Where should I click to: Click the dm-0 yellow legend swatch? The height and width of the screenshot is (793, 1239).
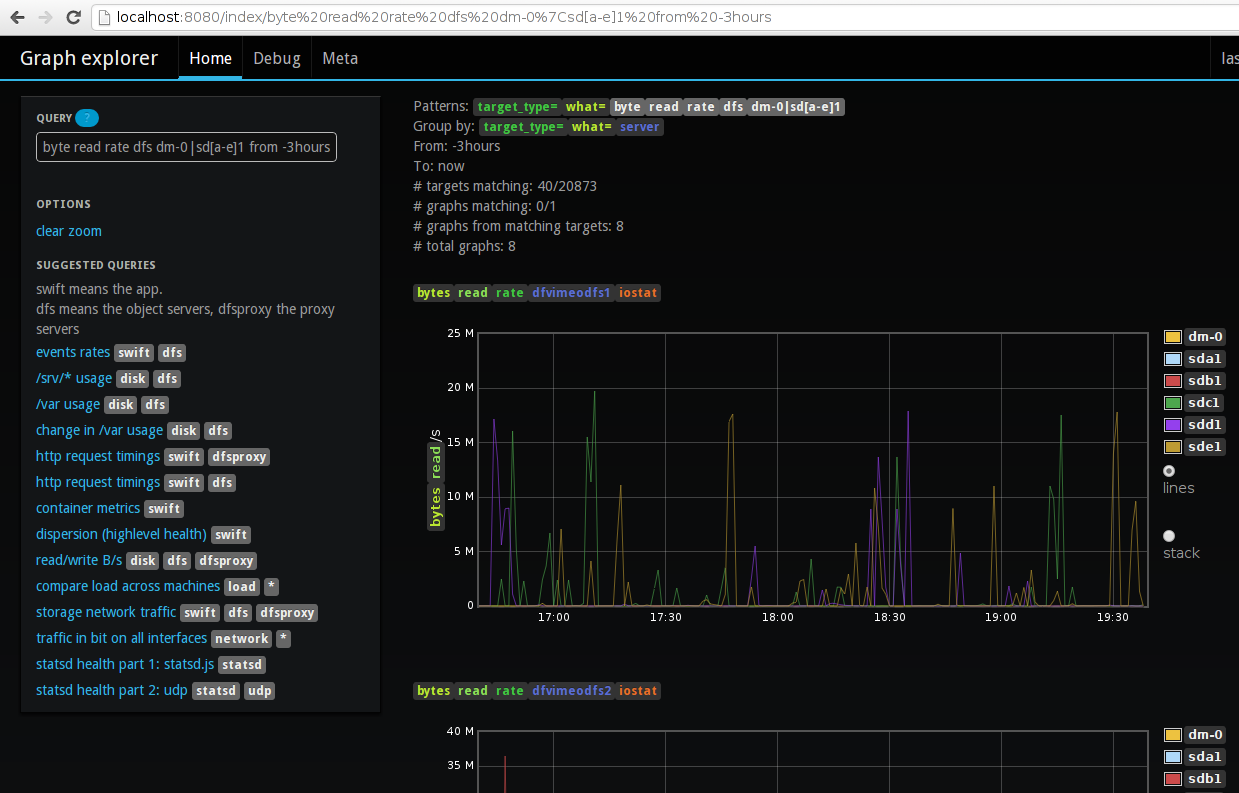[1173, 337]
